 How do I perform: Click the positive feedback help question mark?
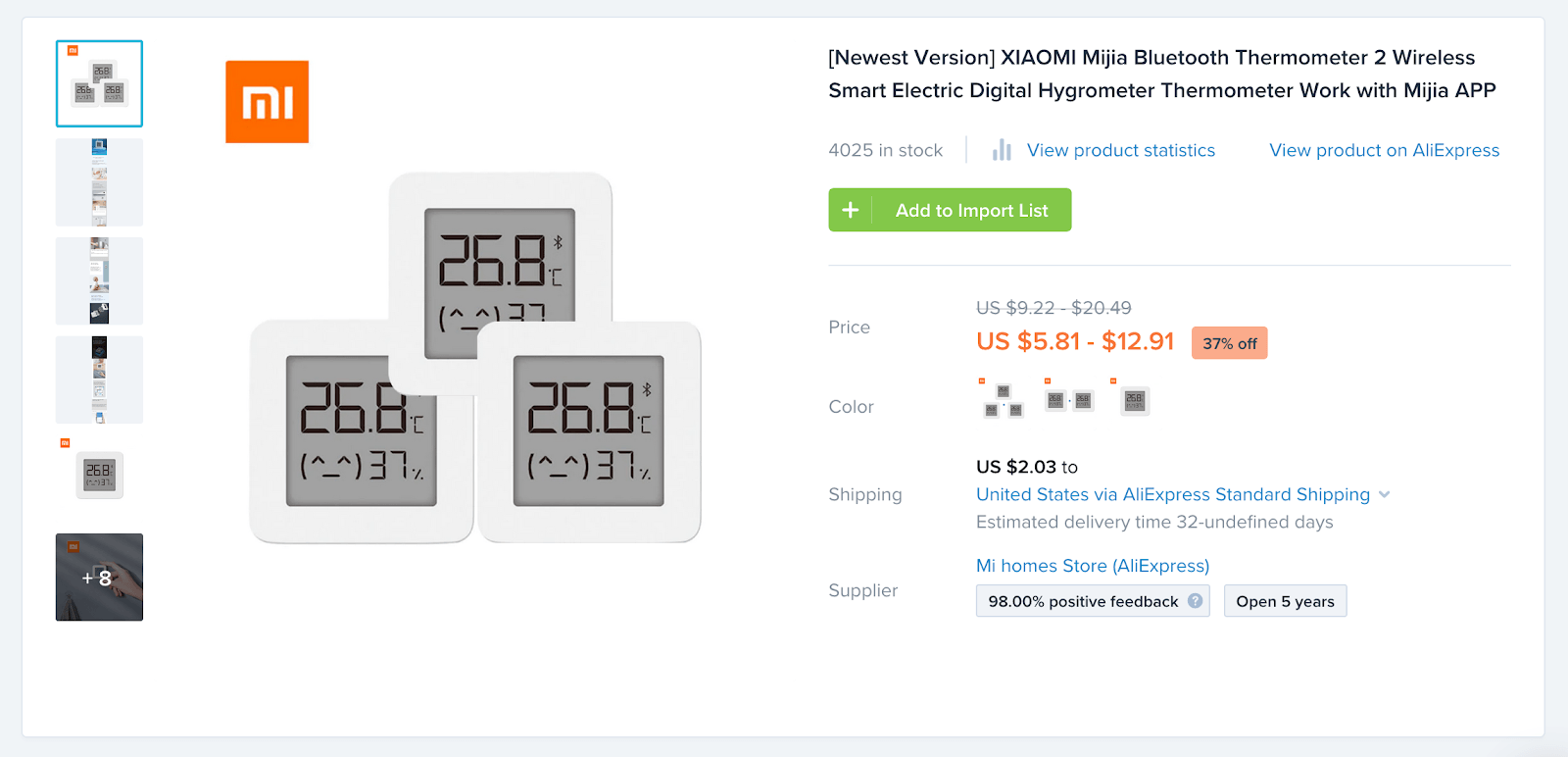[x=1195, y=601]
